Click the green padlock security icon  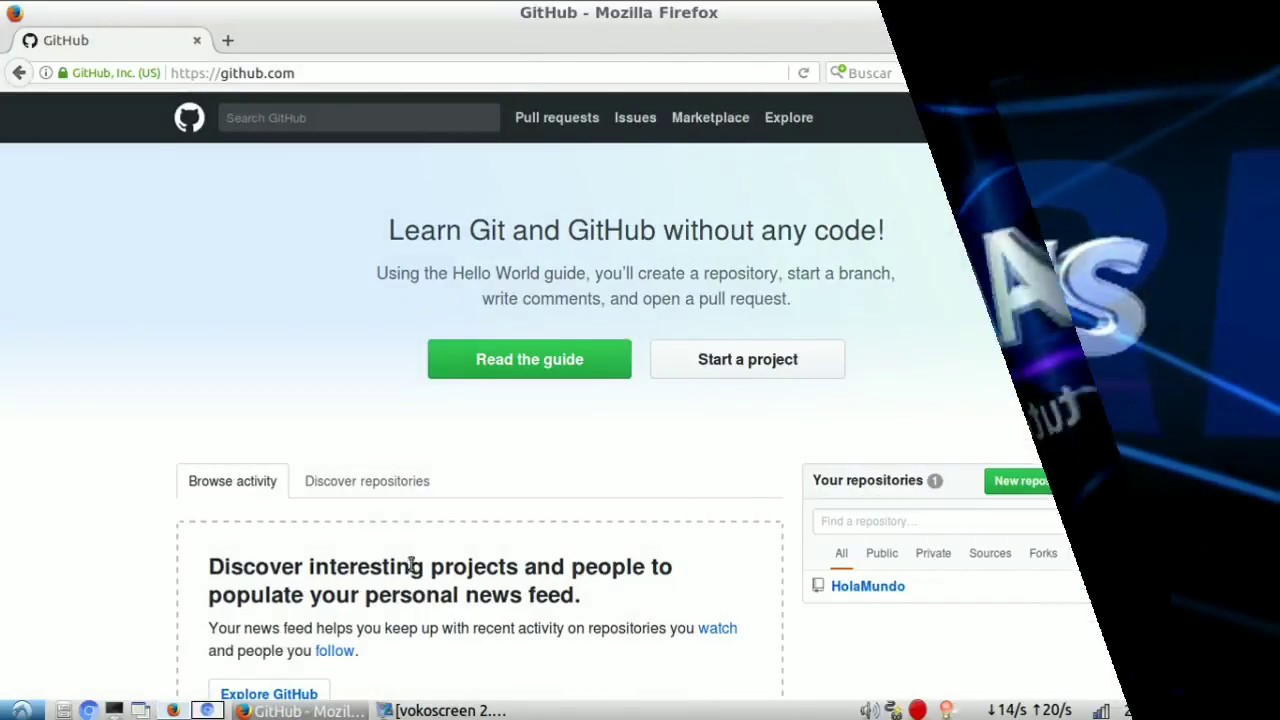63,73
